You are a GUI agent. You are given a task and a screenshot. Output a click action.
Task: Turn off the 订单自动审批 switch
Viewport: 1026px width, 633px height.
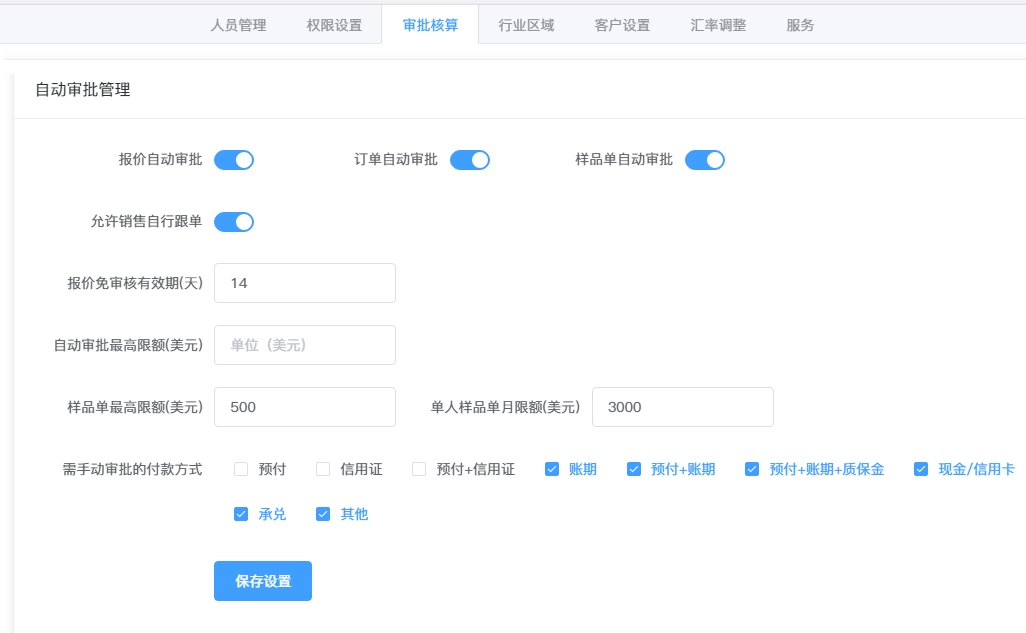[x=470, y=160]
